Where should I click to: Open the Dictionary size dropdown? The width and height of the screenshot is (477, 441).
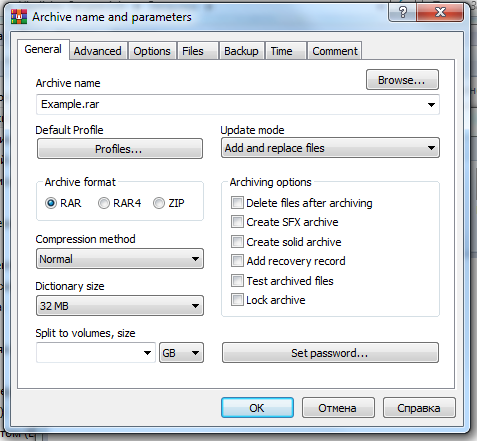tap(120, 306)
